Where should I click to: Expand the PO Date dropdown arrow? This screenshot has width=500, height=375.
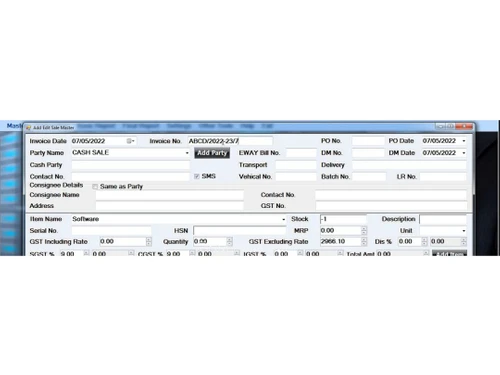point(464,141)
